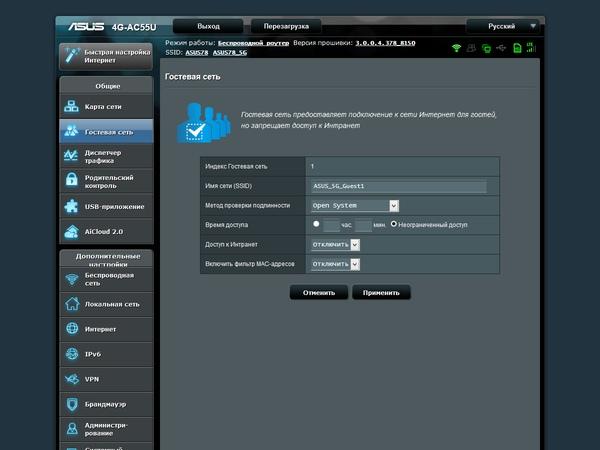This screenshot has height=450, width=600.
Task: Click the hours input field for access time
Action: click(x=331, y=225)
